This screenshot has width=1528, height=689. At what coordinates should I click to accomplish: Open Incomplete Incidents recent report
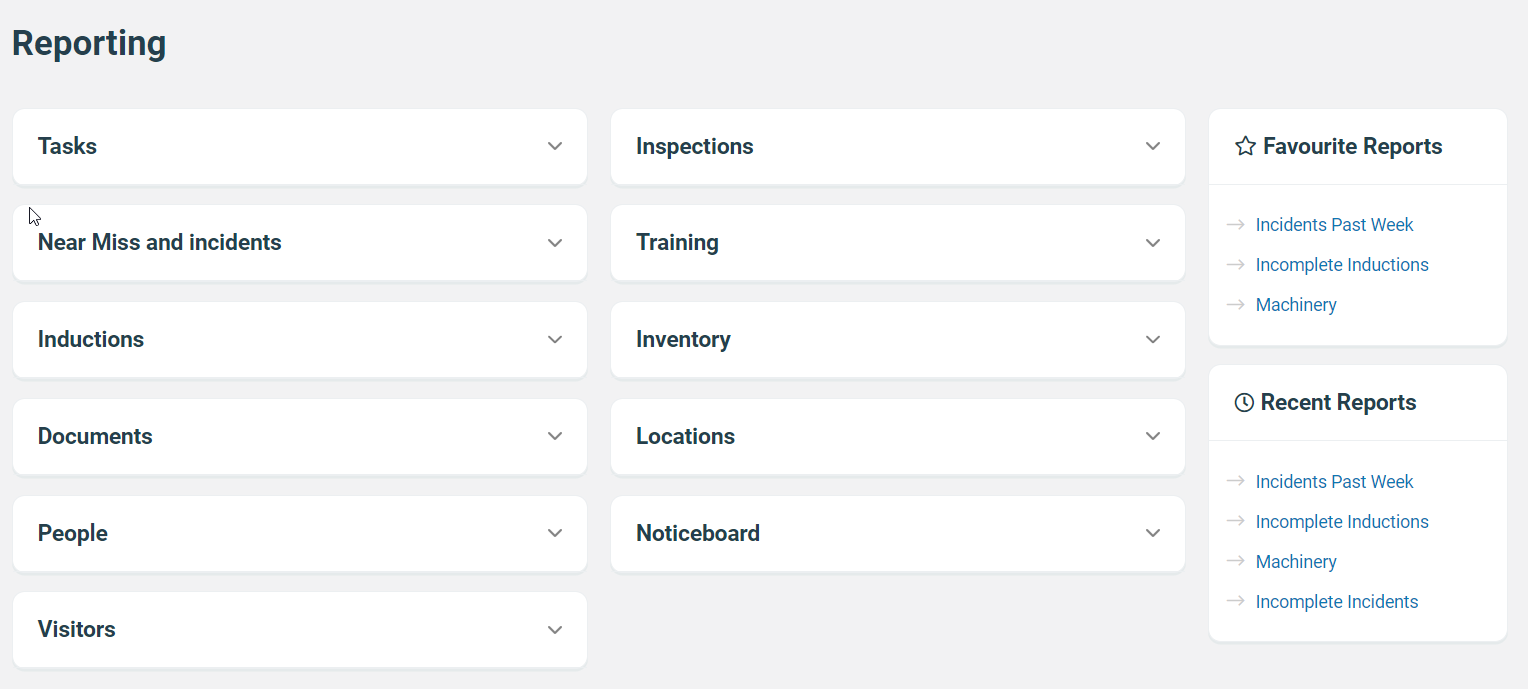(x=1337, y=602)
